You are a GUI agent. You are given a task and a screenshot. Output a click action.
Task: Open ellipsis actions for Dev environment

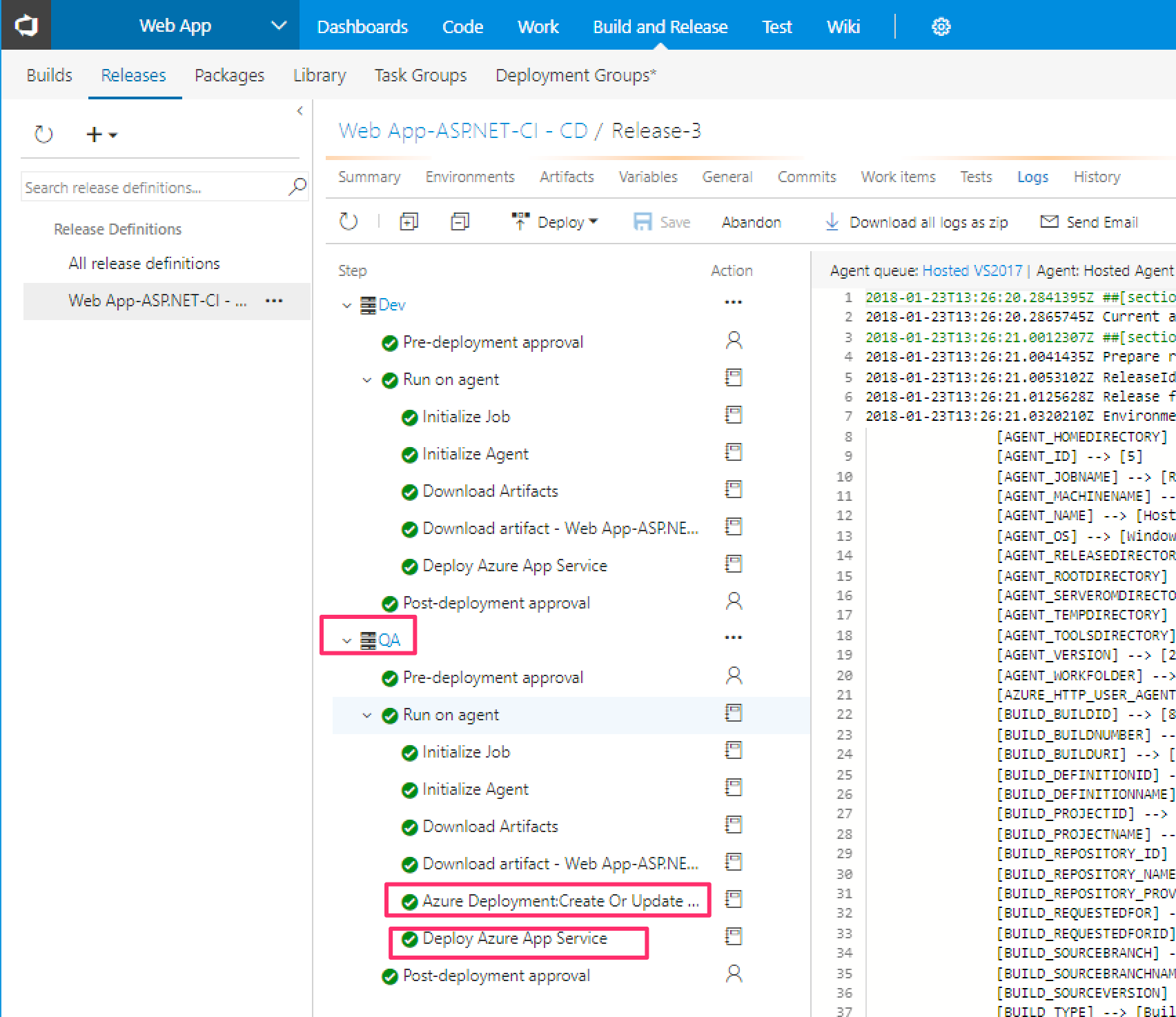click(x=733, y=302)
